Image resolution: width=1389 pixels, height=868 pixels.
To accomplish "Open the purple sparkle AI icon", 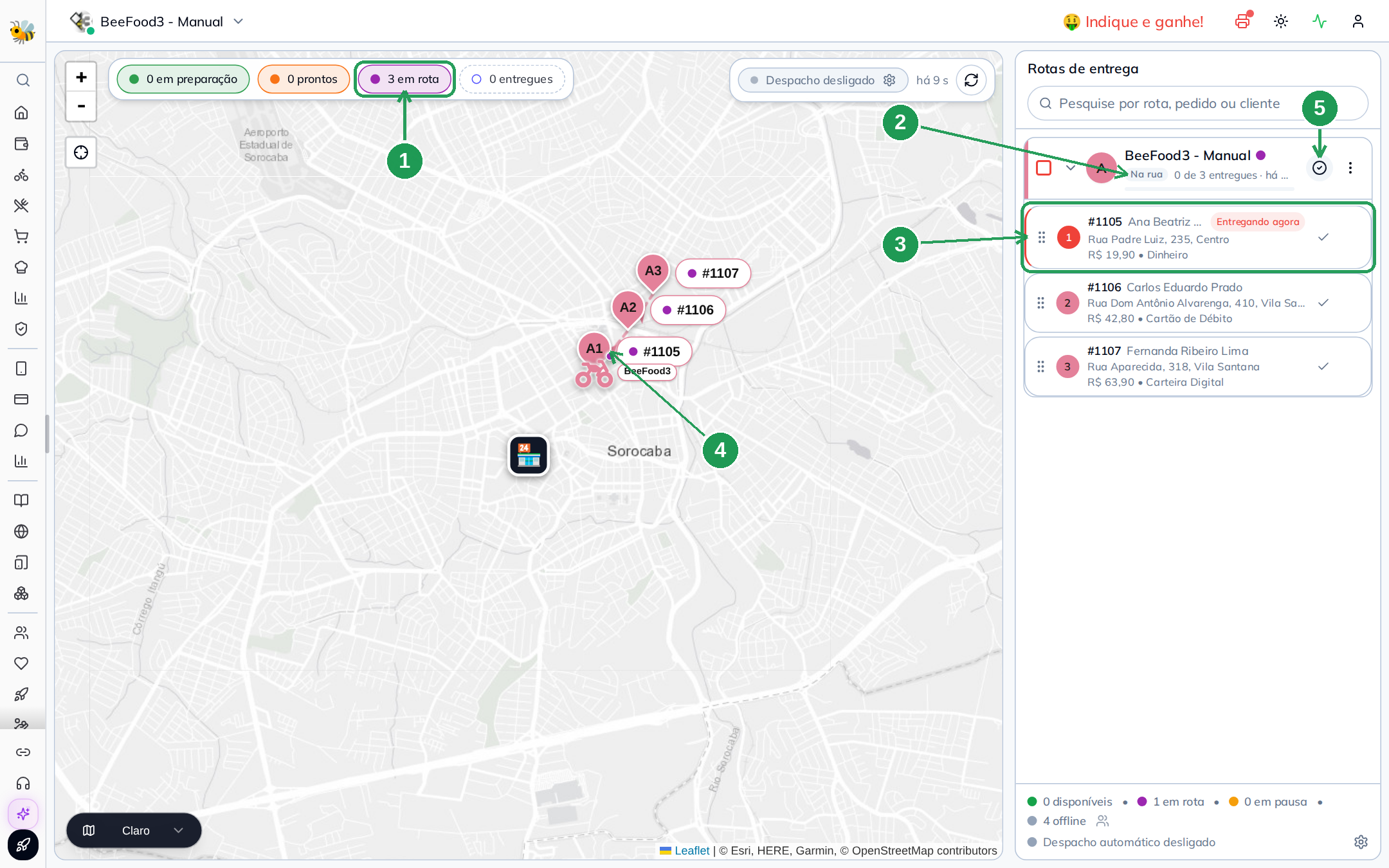I will 23,814.
